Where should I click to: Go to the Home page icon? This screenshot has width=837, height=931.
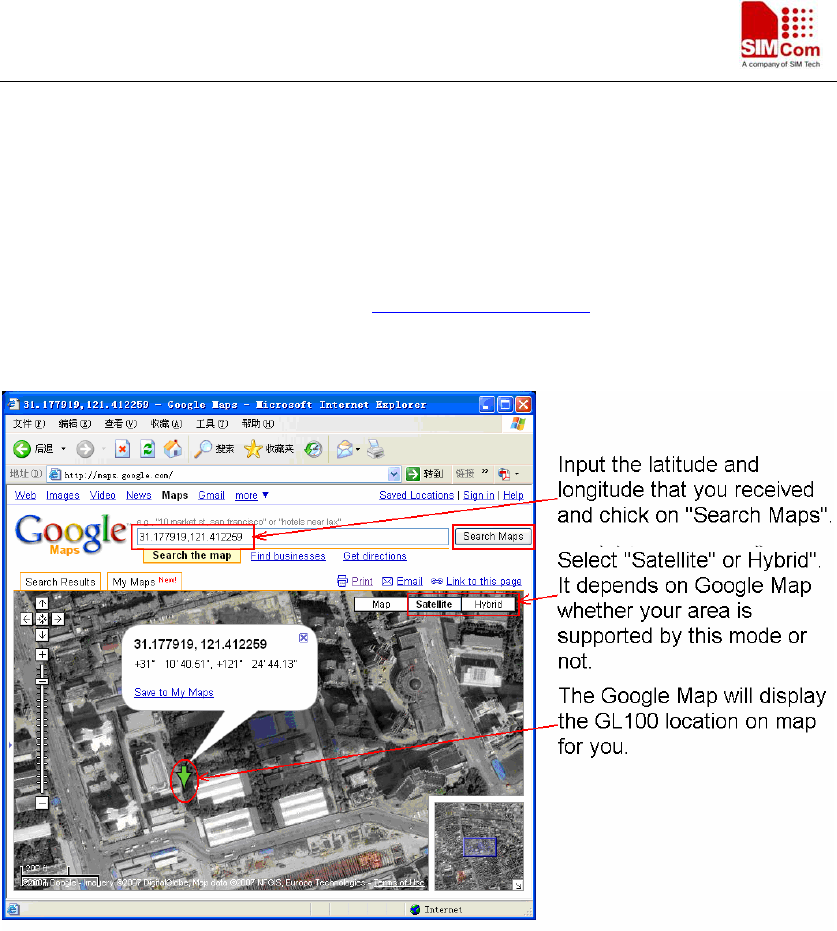(x=173, y=449)
